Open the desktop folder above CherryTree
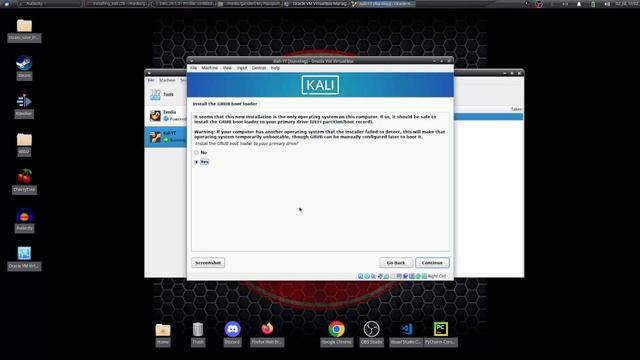This screenshot has height=360, width=640. tap(24, 144)
